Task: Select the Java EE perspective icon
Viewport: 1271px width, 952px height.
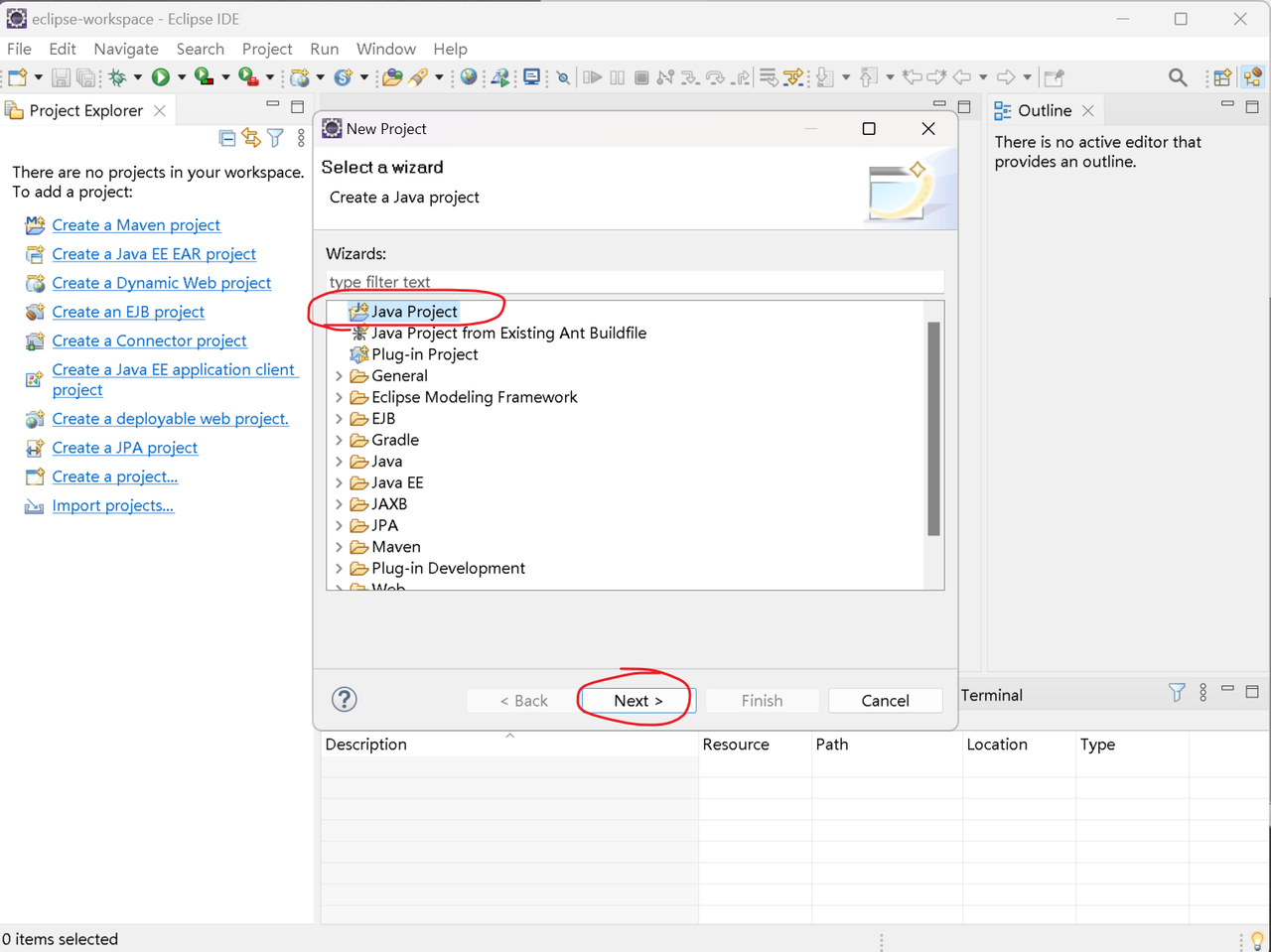Action: [1253, 77]
